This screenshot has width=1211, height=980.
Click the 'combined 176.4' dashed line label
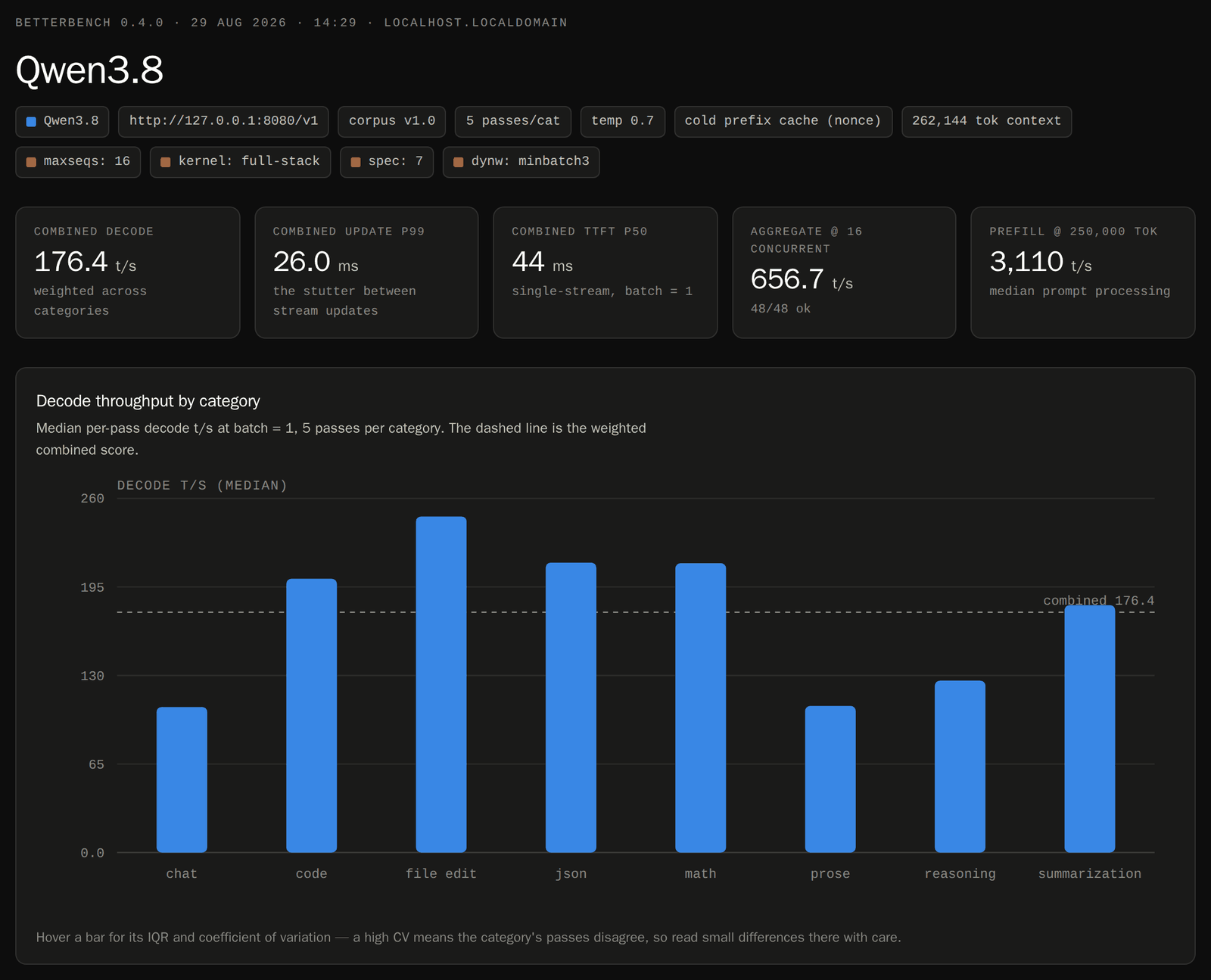(1099, 601)
